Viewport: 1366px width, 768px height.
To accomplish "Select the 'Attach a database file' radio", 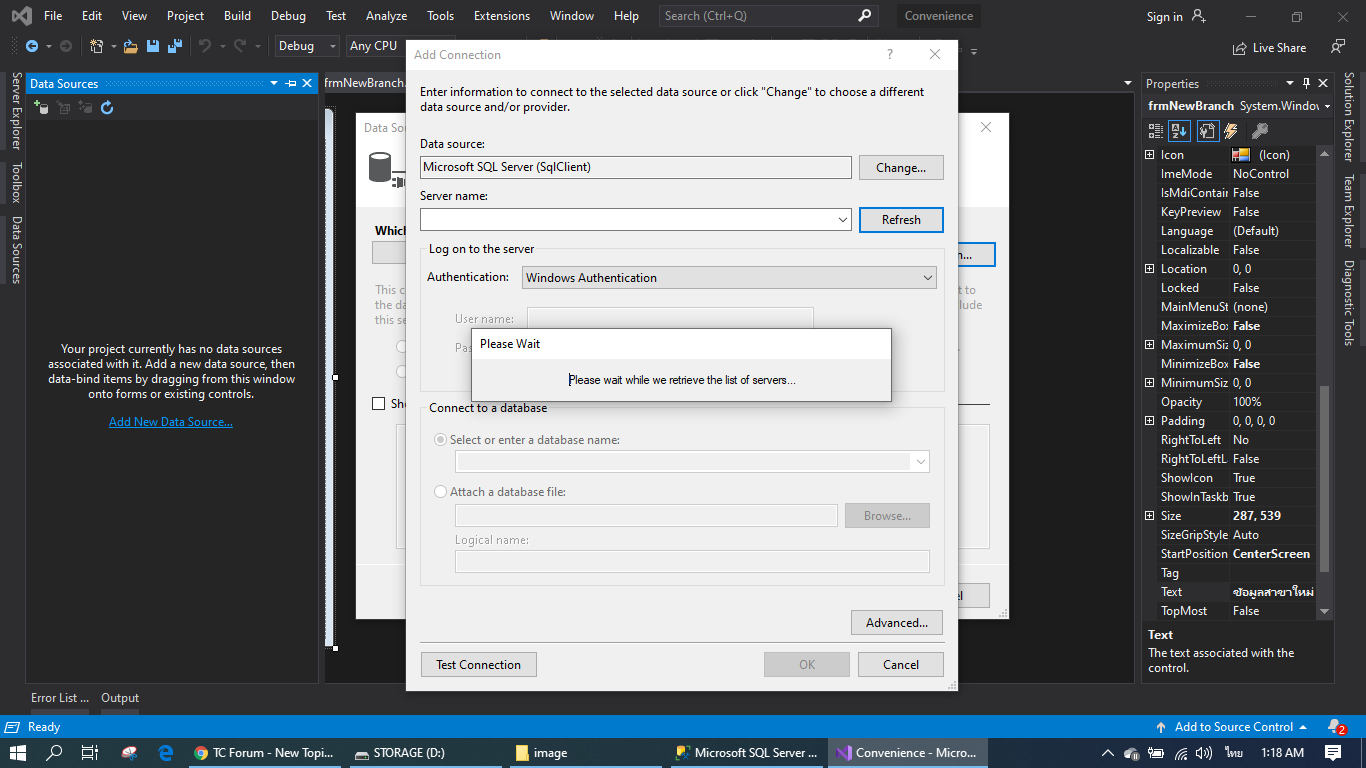I will coord(441,492).
